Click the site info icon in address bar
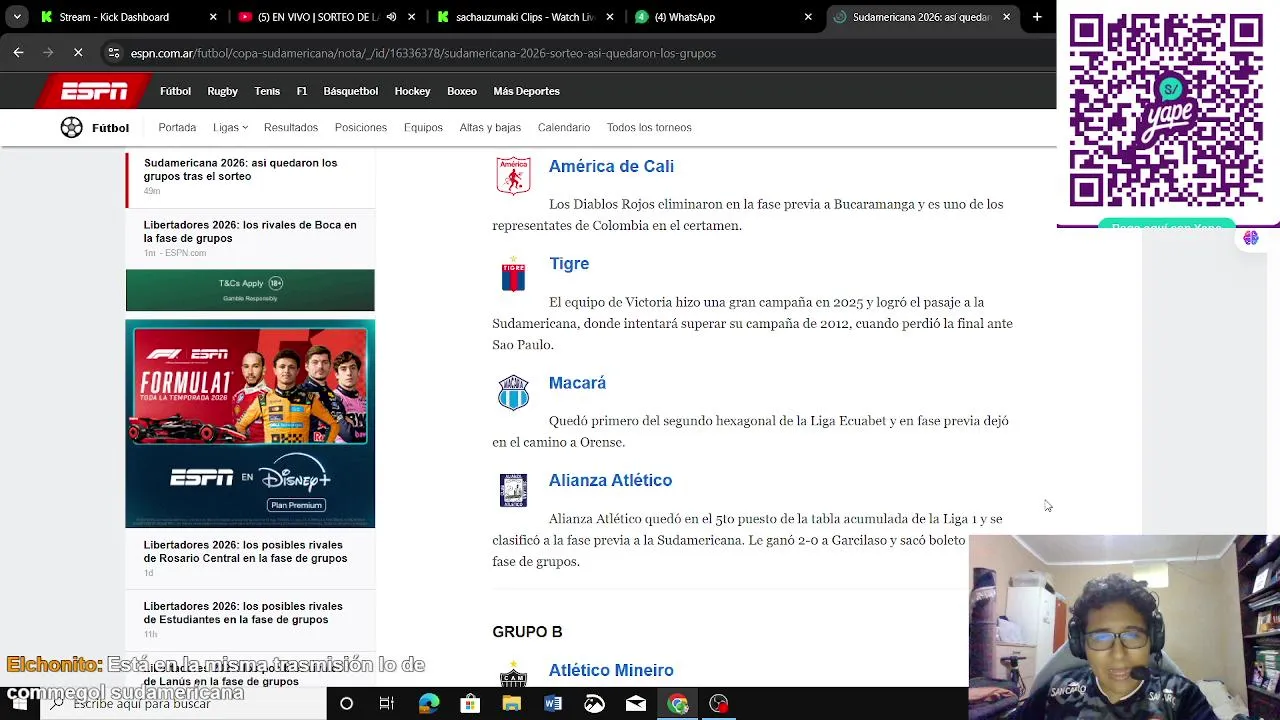This screenshot has width=1280, height=720. pos(114,53)
